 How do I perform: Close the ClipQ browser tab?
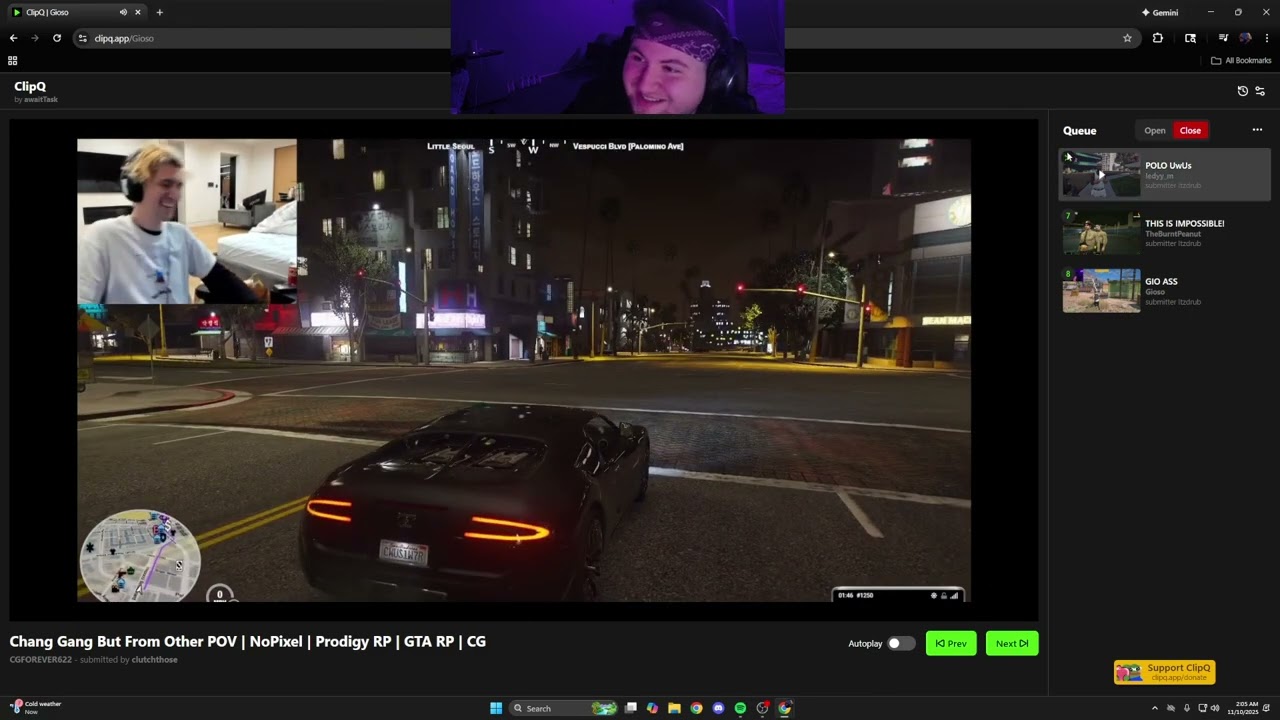coord(138,13)
